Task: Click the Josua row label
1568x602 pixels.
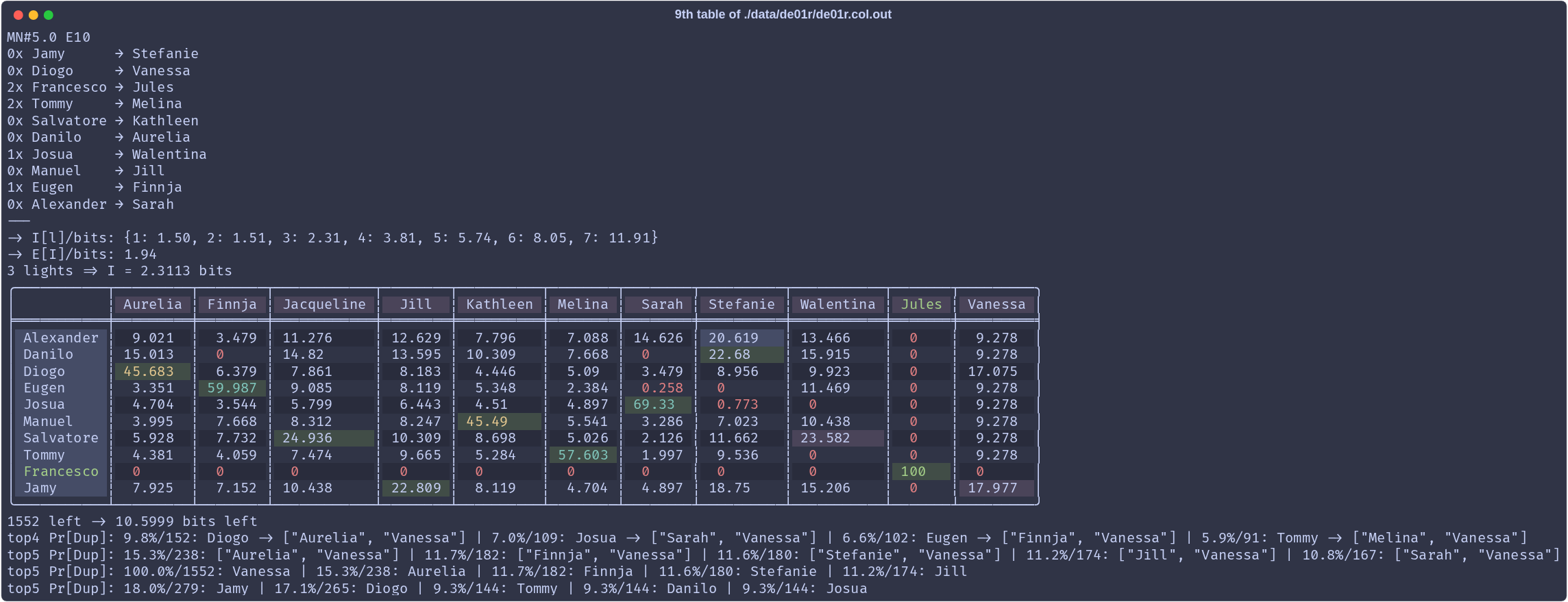Action: click(61, 404)
